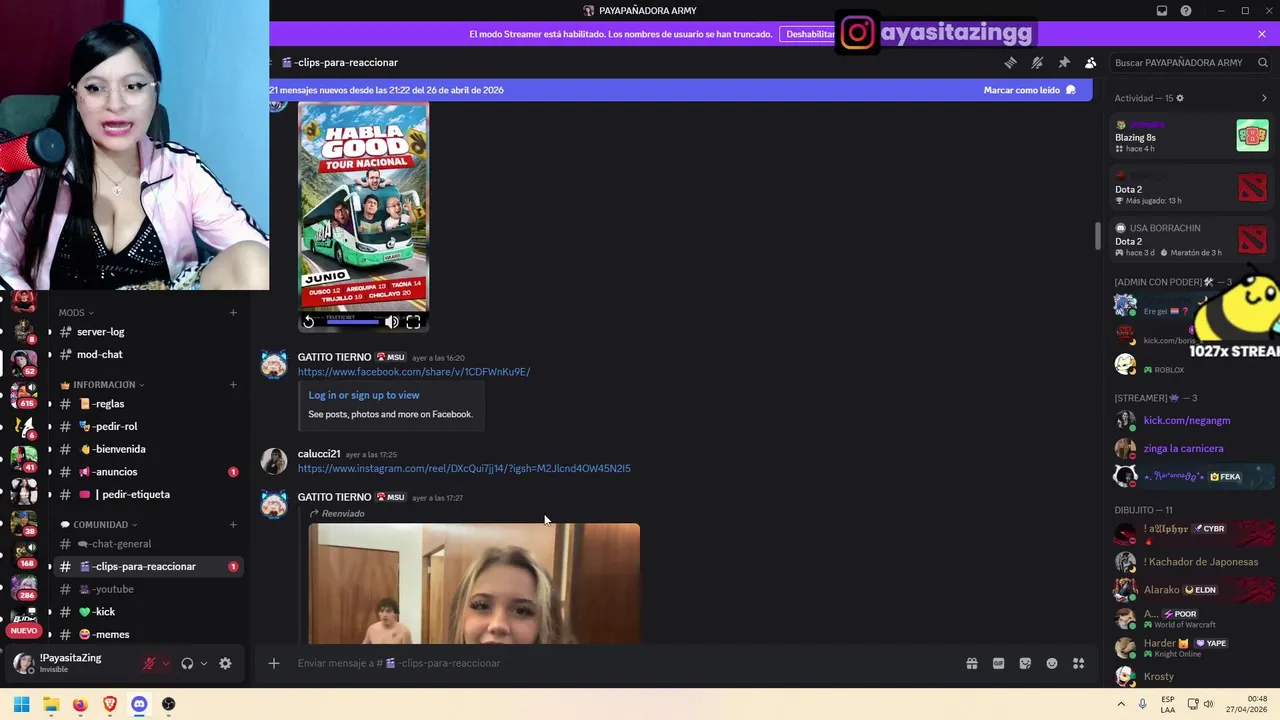Screen dimensions: 1280x720
Task: Open the Threads icon in channel header
Action: (1010, 62)
